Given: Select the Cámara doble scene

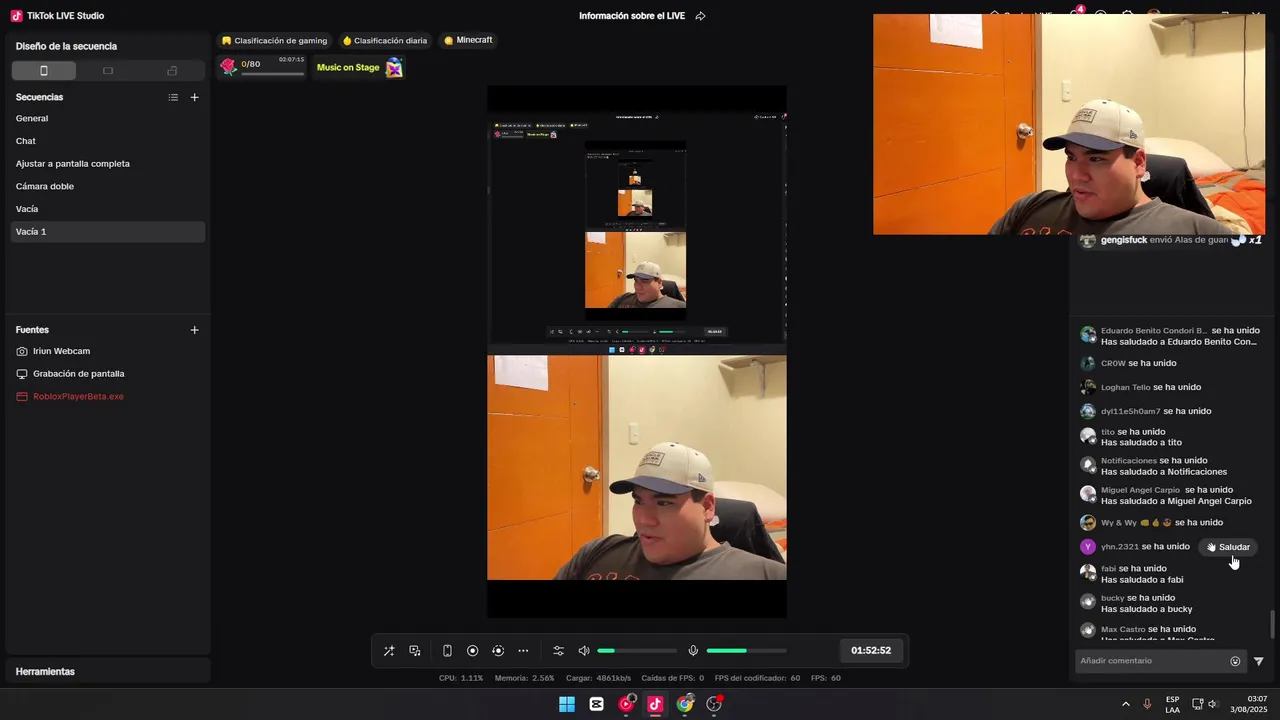Looking at the screenshot, I should (108, 186).
